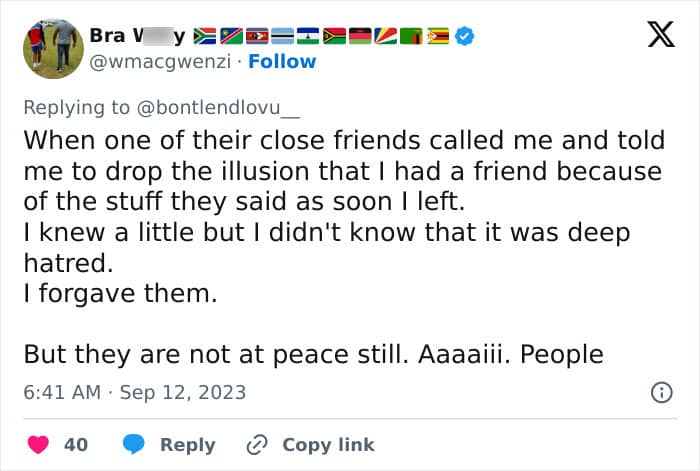Click the chain link copy icon
The width and height of the screenshot is (700, 471).
click(257, 445)
